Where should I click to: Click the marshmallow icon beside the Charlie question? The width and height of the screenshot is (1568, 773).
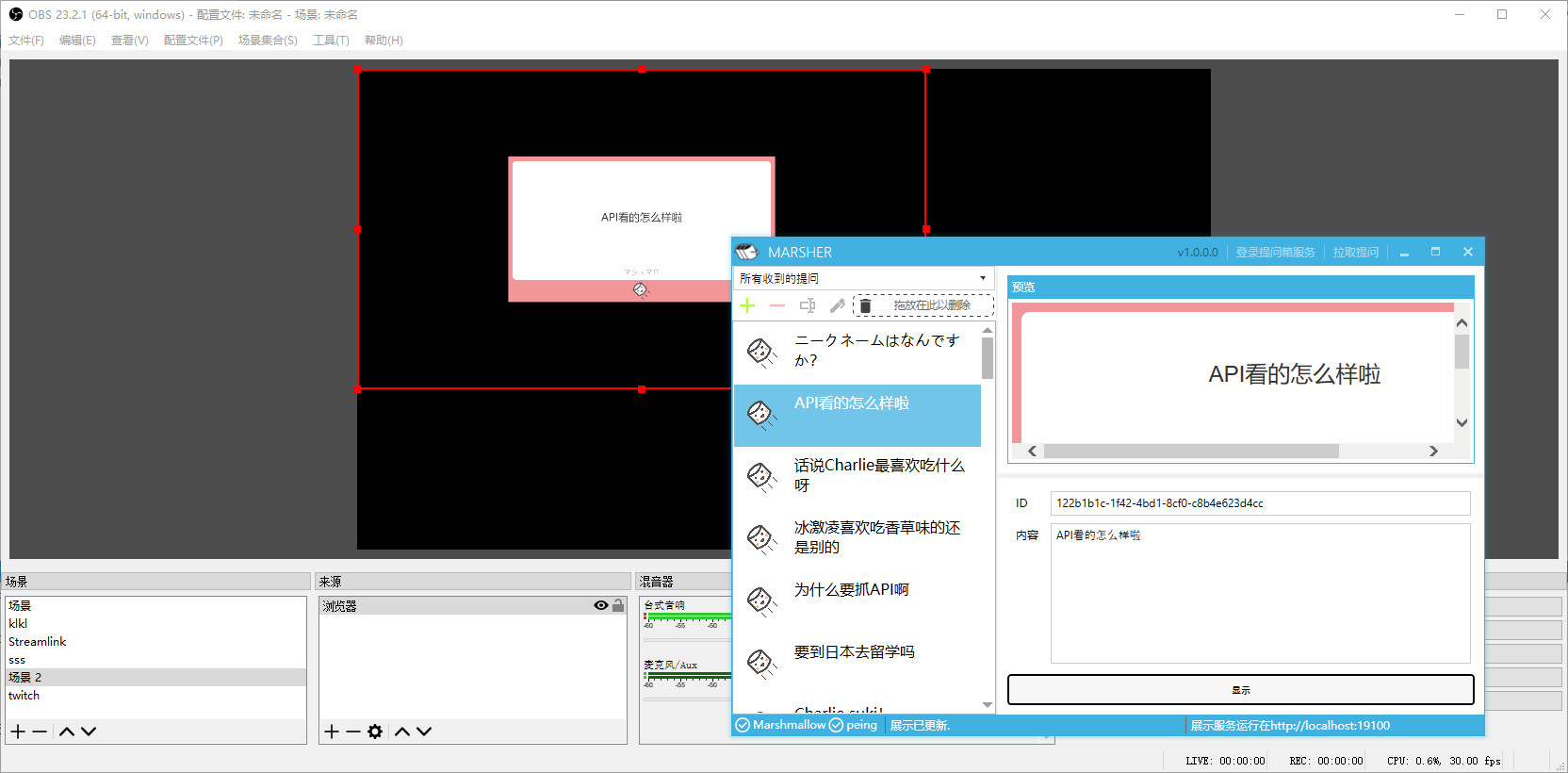[761, 476]
